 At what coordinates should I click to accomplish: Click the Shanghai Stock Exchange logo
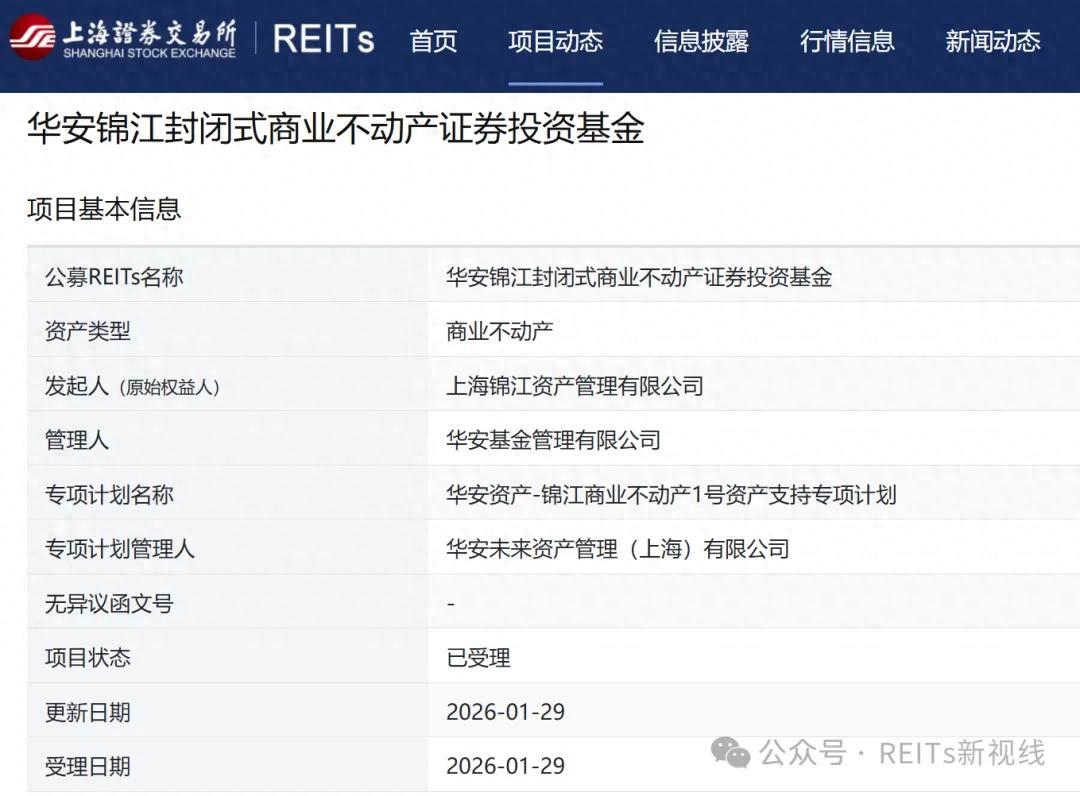coord(130,38)
